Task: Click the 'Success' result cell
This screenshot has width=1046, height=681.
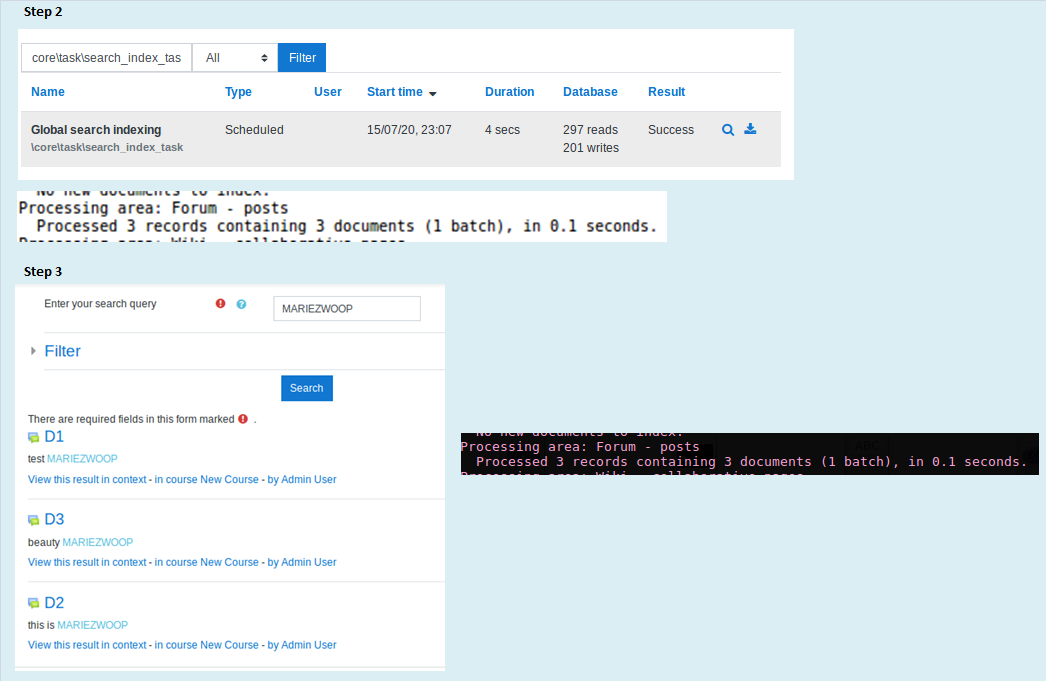Action: tap(671, 130)
